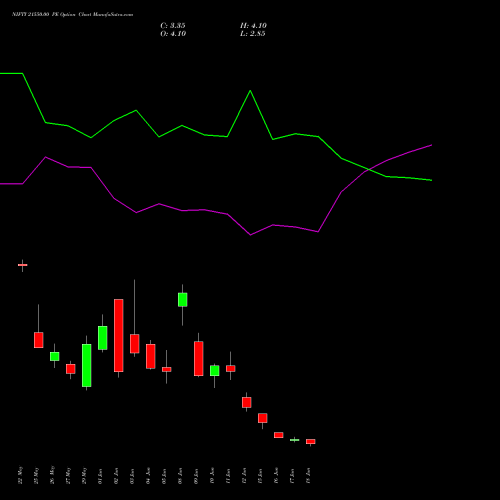Select the 04 Jun date label

148,476
